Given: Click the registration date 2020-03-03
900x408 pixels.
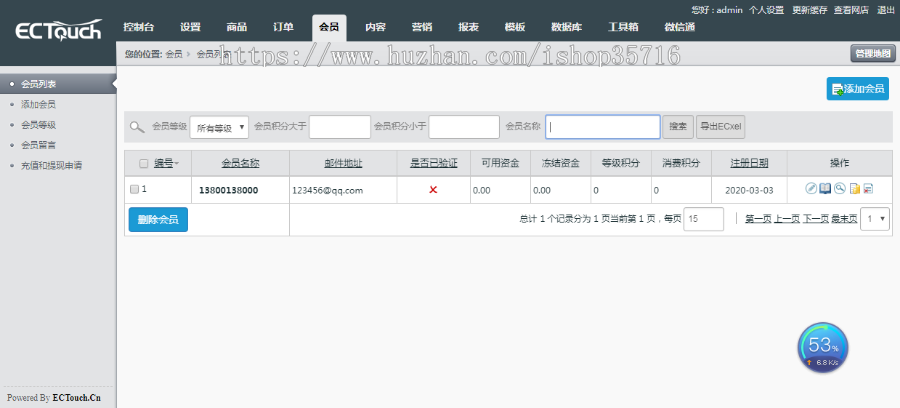Looking at the screenshot, I should 749,191.
